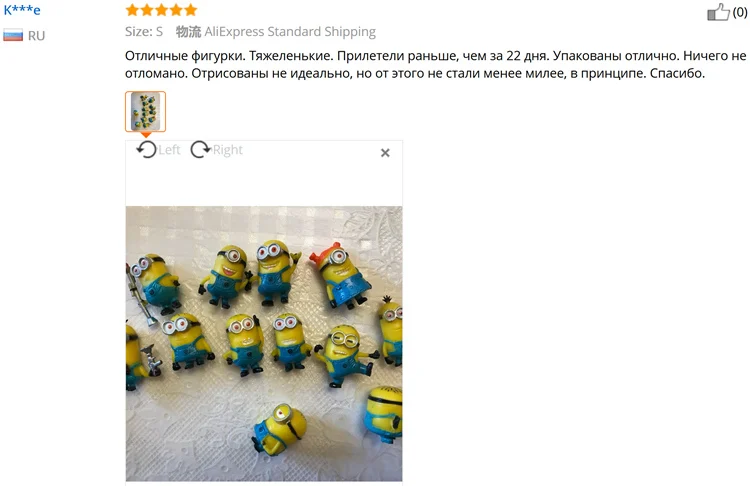Image resolution: width=750 pixels, height=486 pixels.
Task: Click the helpful vote count (0)
Action: pyautogui.click(x=739, y=12)
